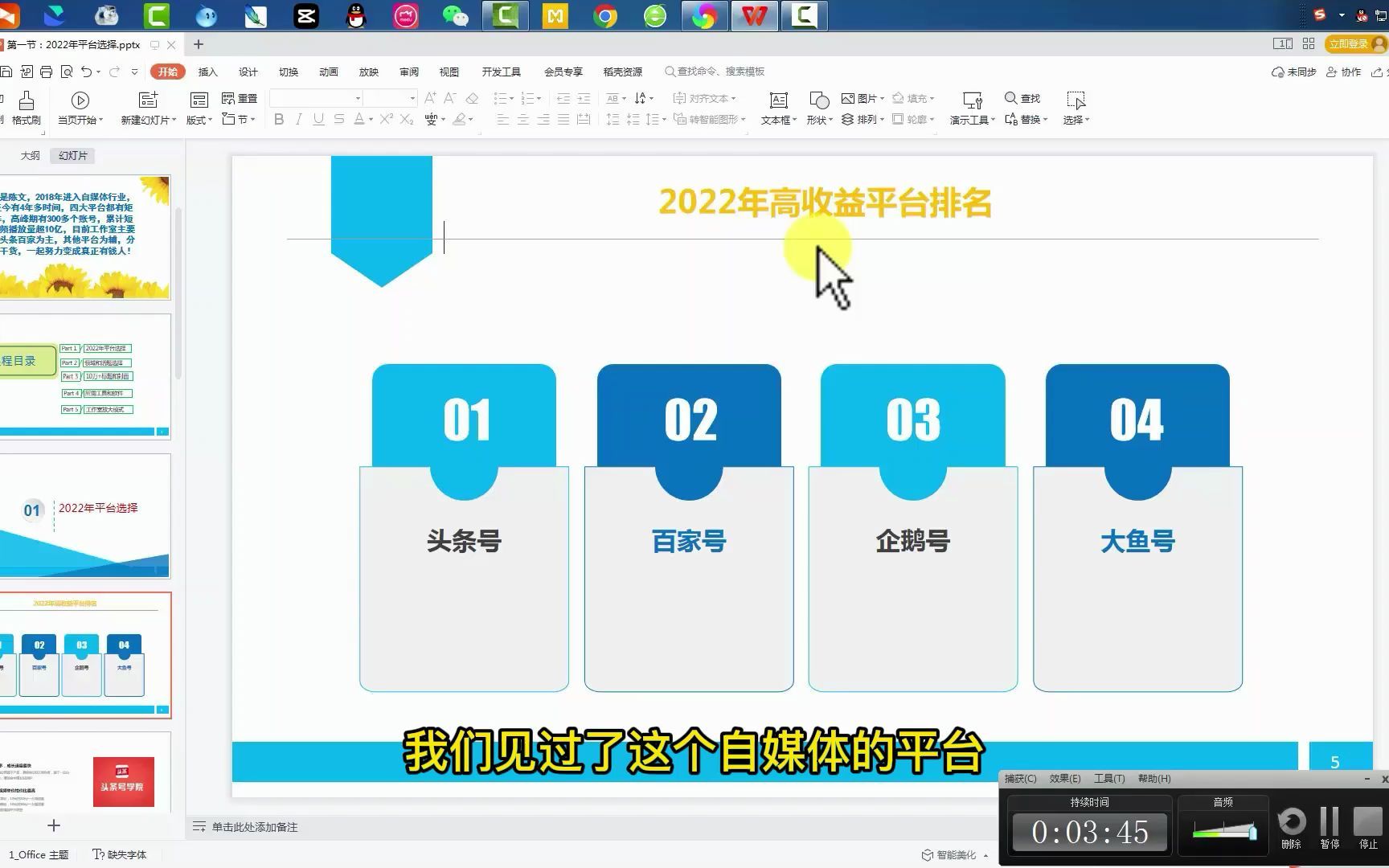Click the Clear Formatting eraser icon
The height and width of the screenshot is (868, 1389).
(x=472, y=98)
